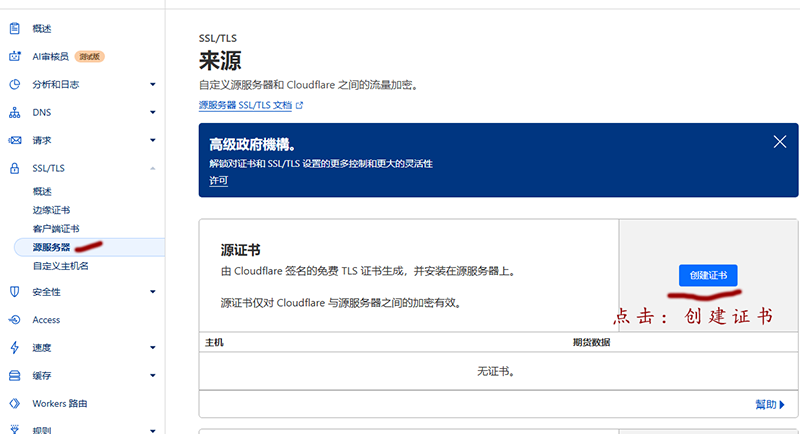The image size is (800, 434).
Task: Open the 源服务器 SSL/TLS 文档 link
Action: coord(251,105)
